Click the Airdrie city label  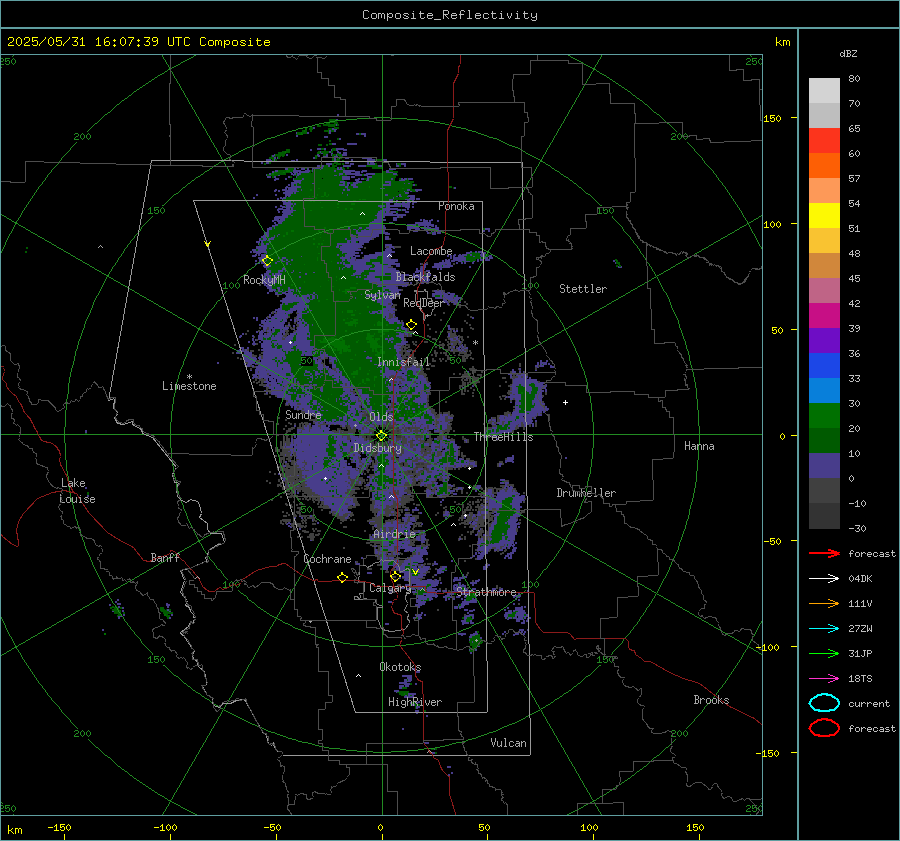(x=394, y=534)
